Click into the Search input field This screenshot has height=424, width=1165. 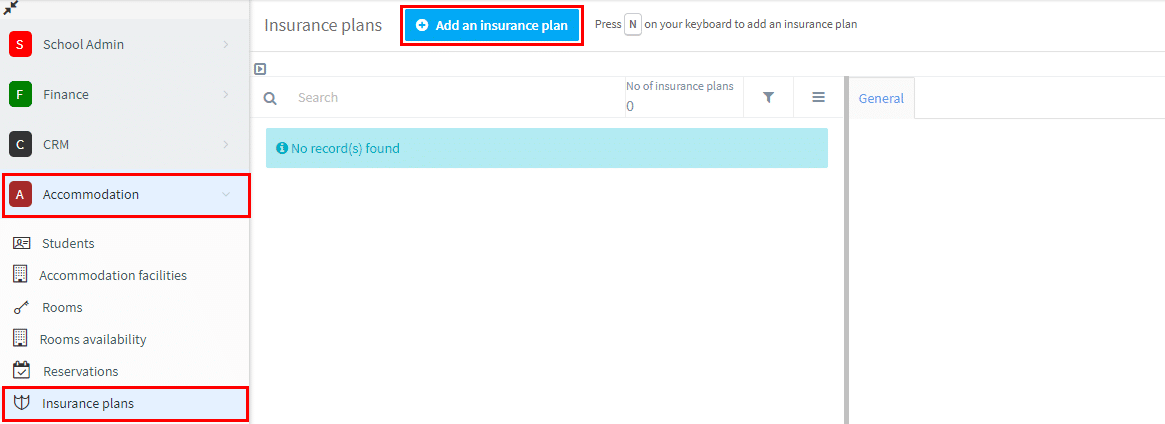tap(457, 97)
